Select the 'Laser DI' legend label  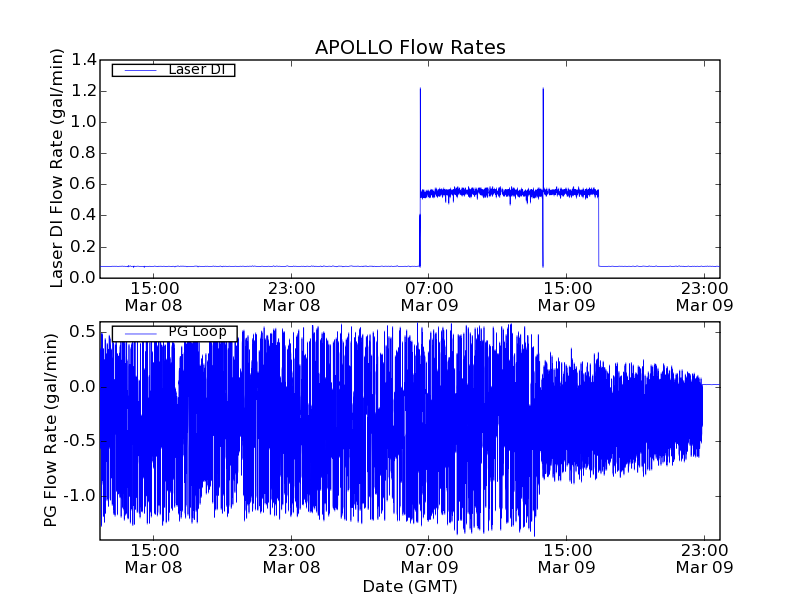coord(197,69)
